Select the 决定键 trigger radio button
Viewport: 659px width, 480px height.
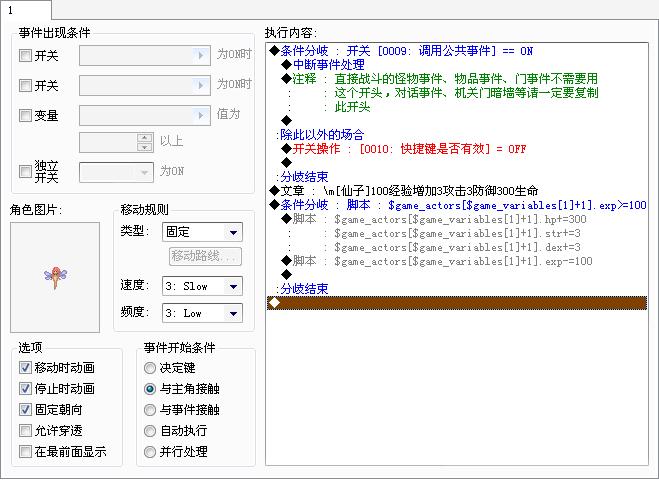pyautogui.click(x=150, y=368)
